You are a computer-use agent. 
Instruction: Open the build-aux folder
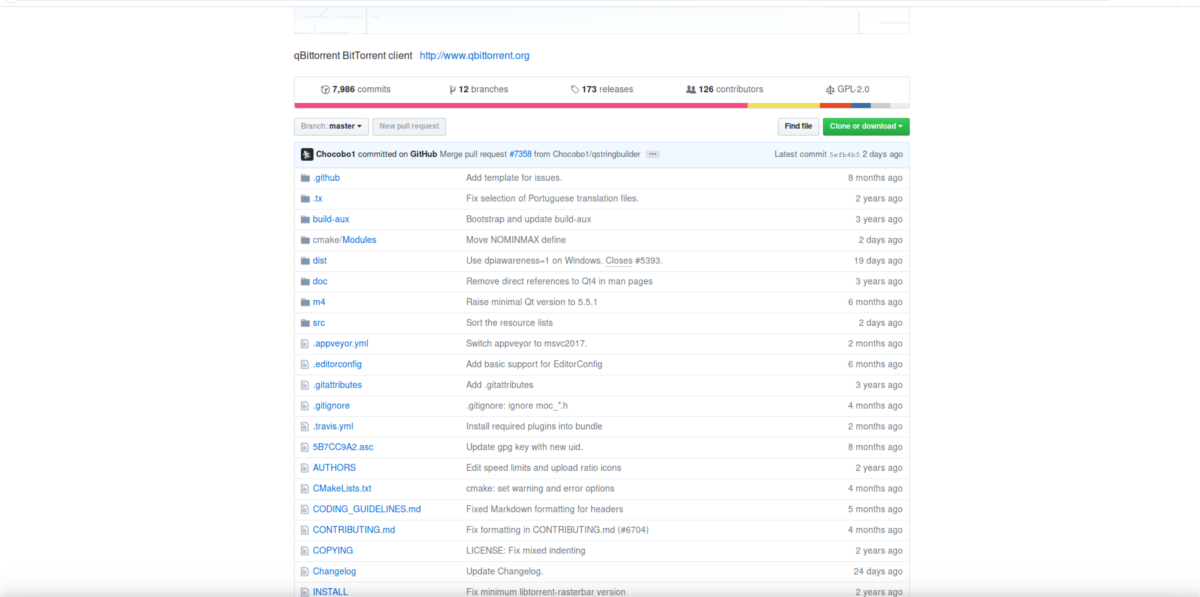(x=331, y=219)
